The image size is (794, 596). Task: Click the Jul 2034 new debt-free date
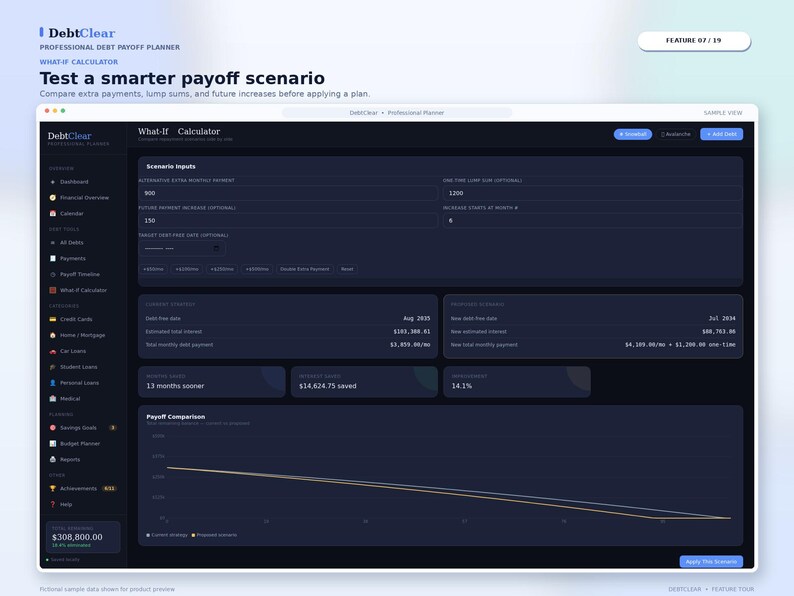(x=722, y=319)
